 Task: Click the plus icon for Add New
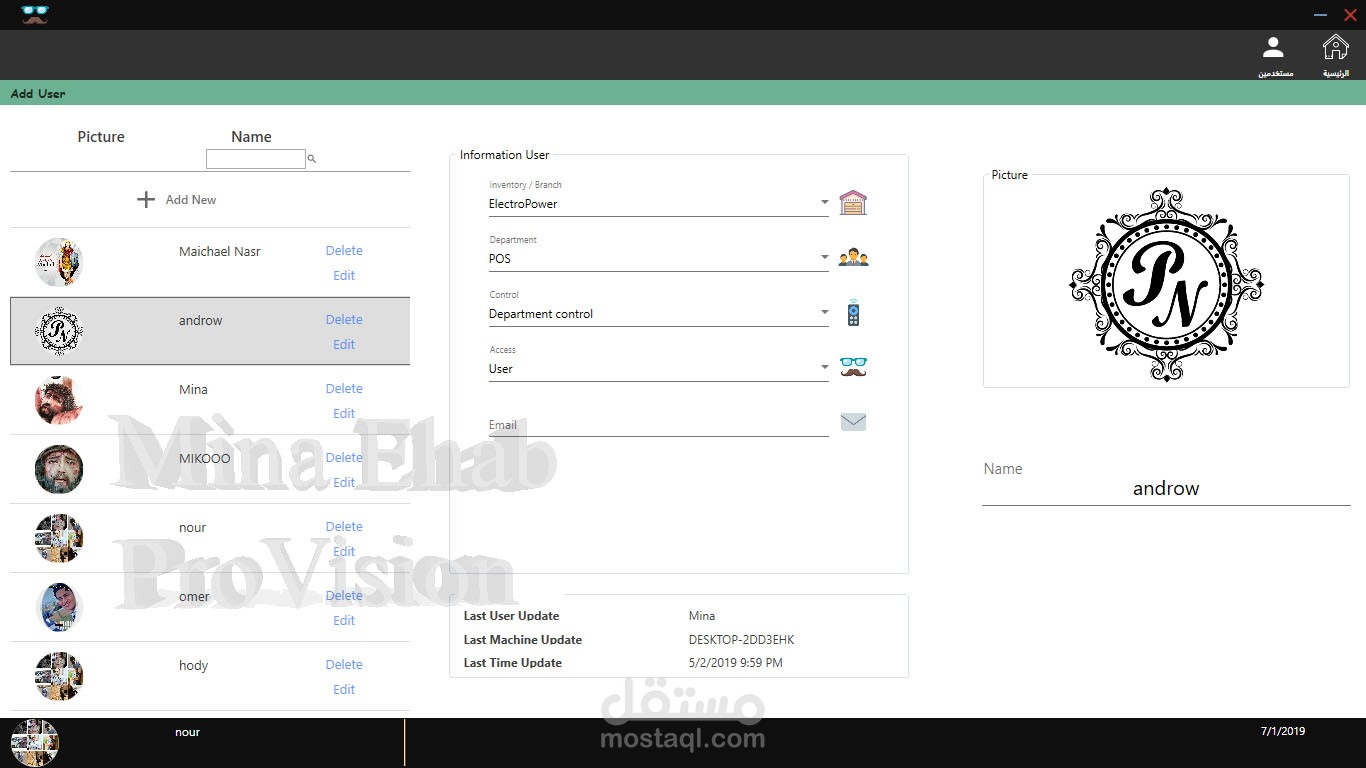coord(146,200)
